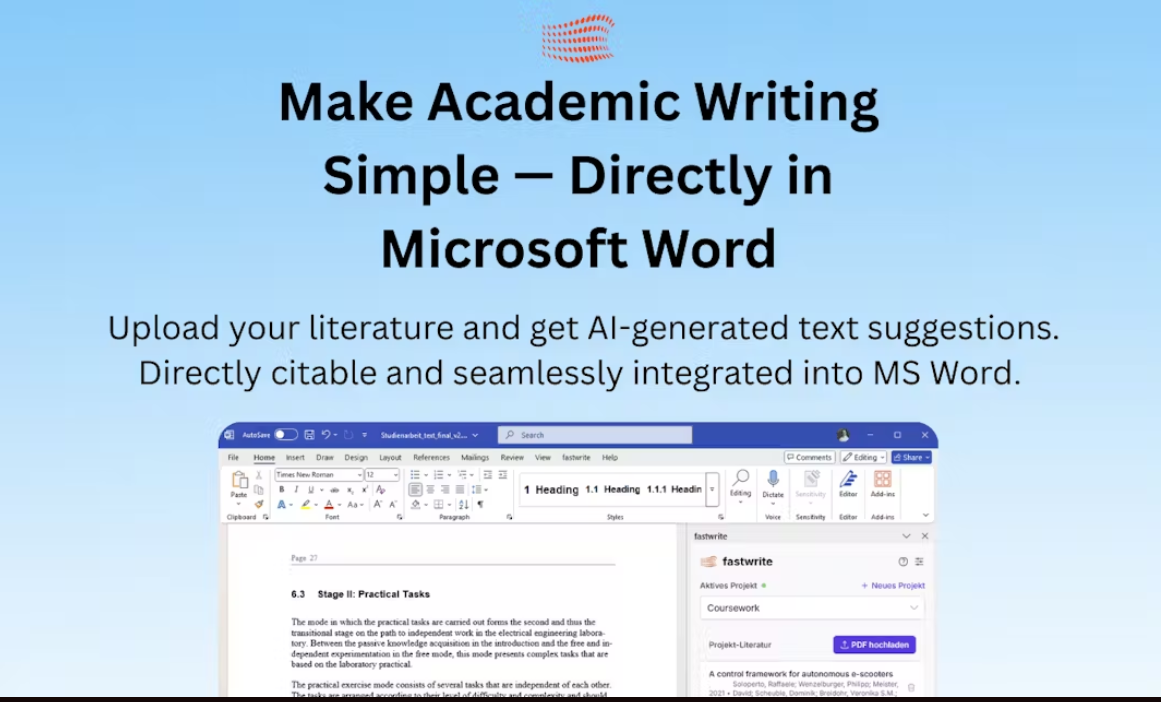1161x702 pixels.
Task: Switch to the References tab
Action: coord(432,458)
